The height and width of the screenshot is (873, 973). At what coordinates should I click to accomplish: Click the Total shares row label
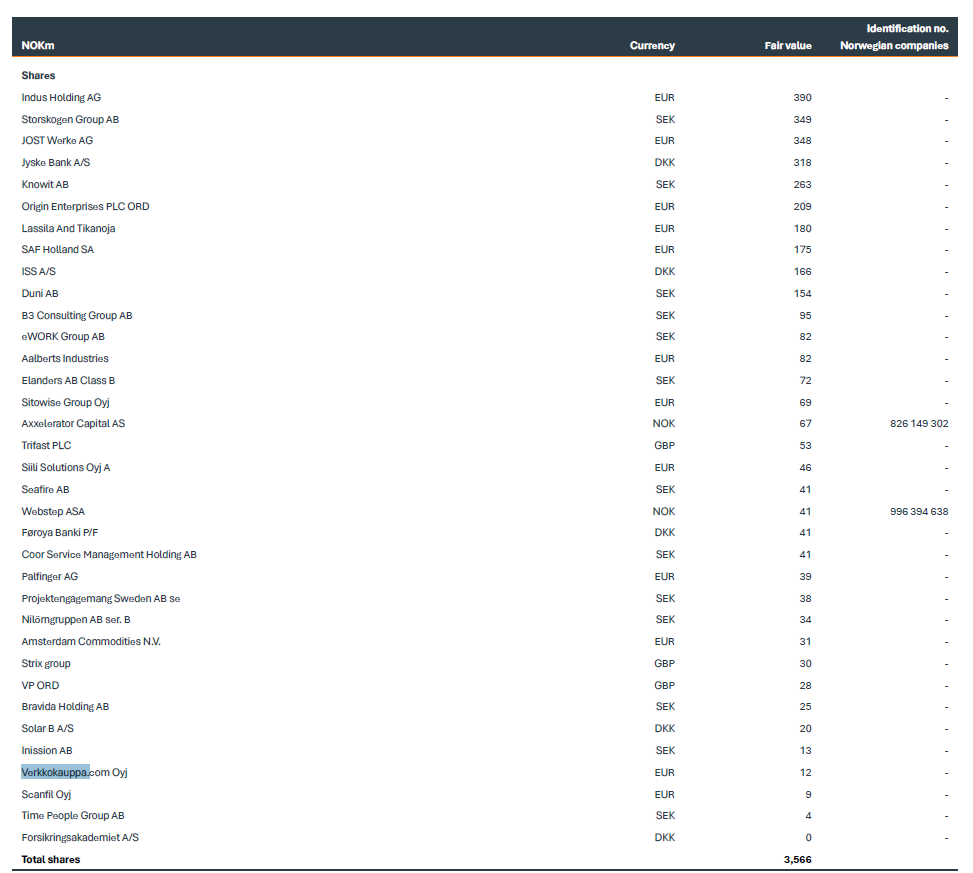(x=51, y=859)
